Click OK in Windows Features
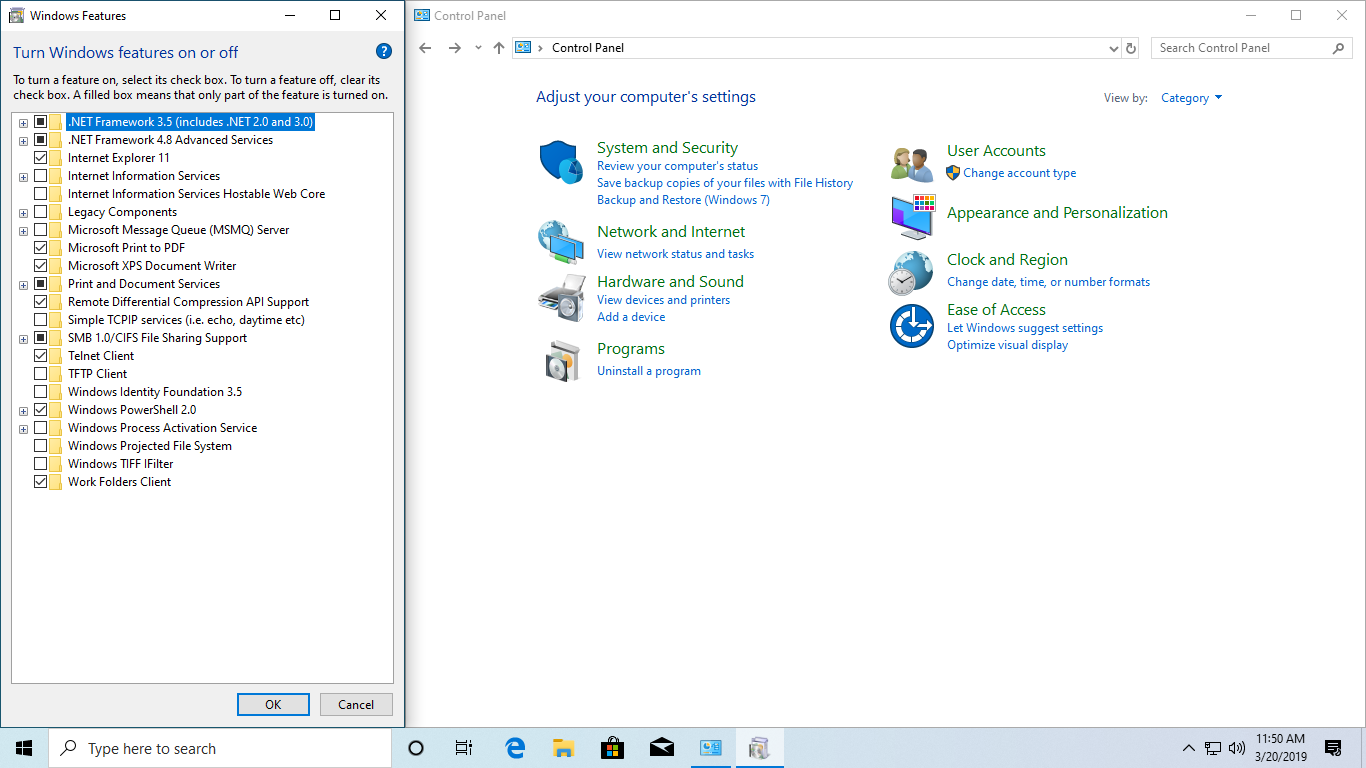 pyautogui.click(x=273, y=704)
